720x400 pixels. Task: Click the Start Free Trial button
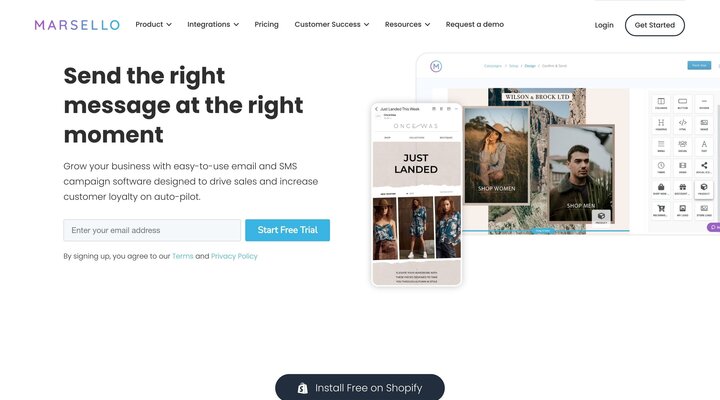point(287,230)
